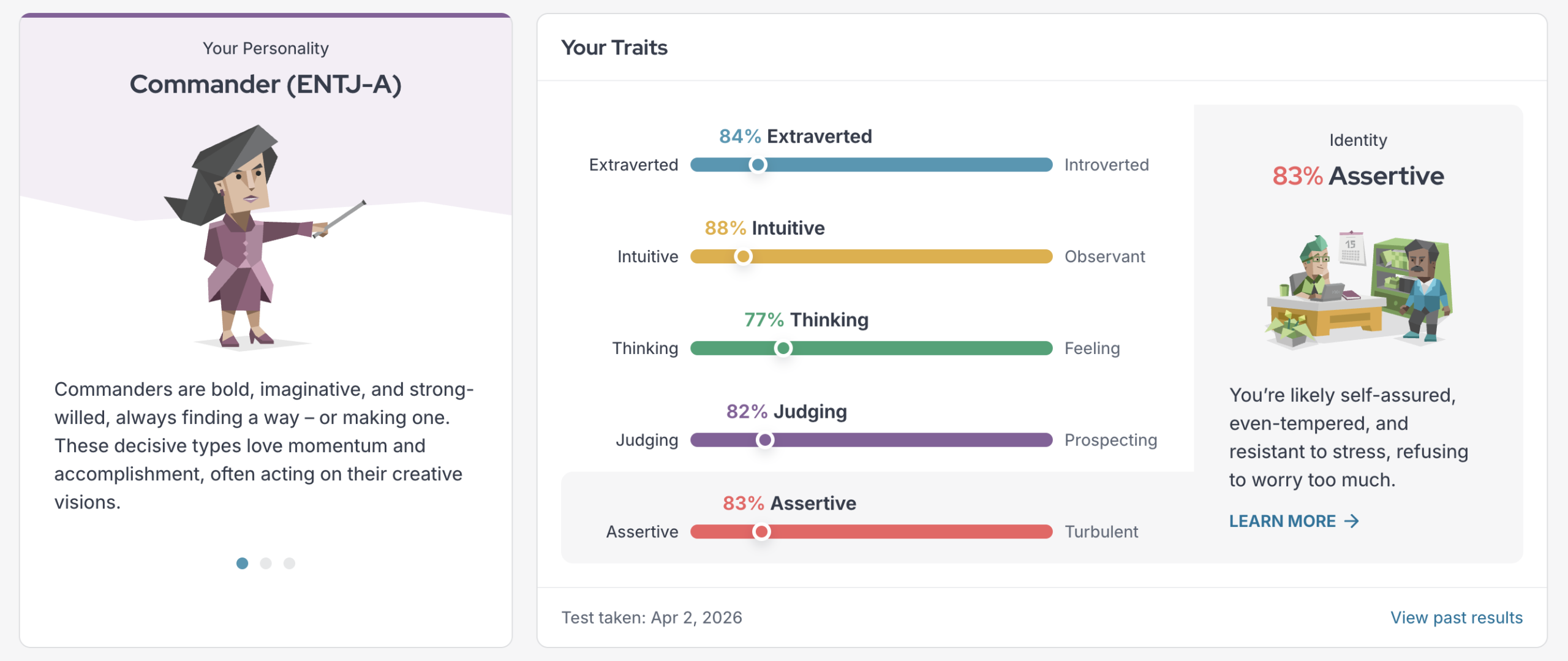Open View past results
The image size is (1568, 661).
pyautogui.click(x=1457, y=618)
